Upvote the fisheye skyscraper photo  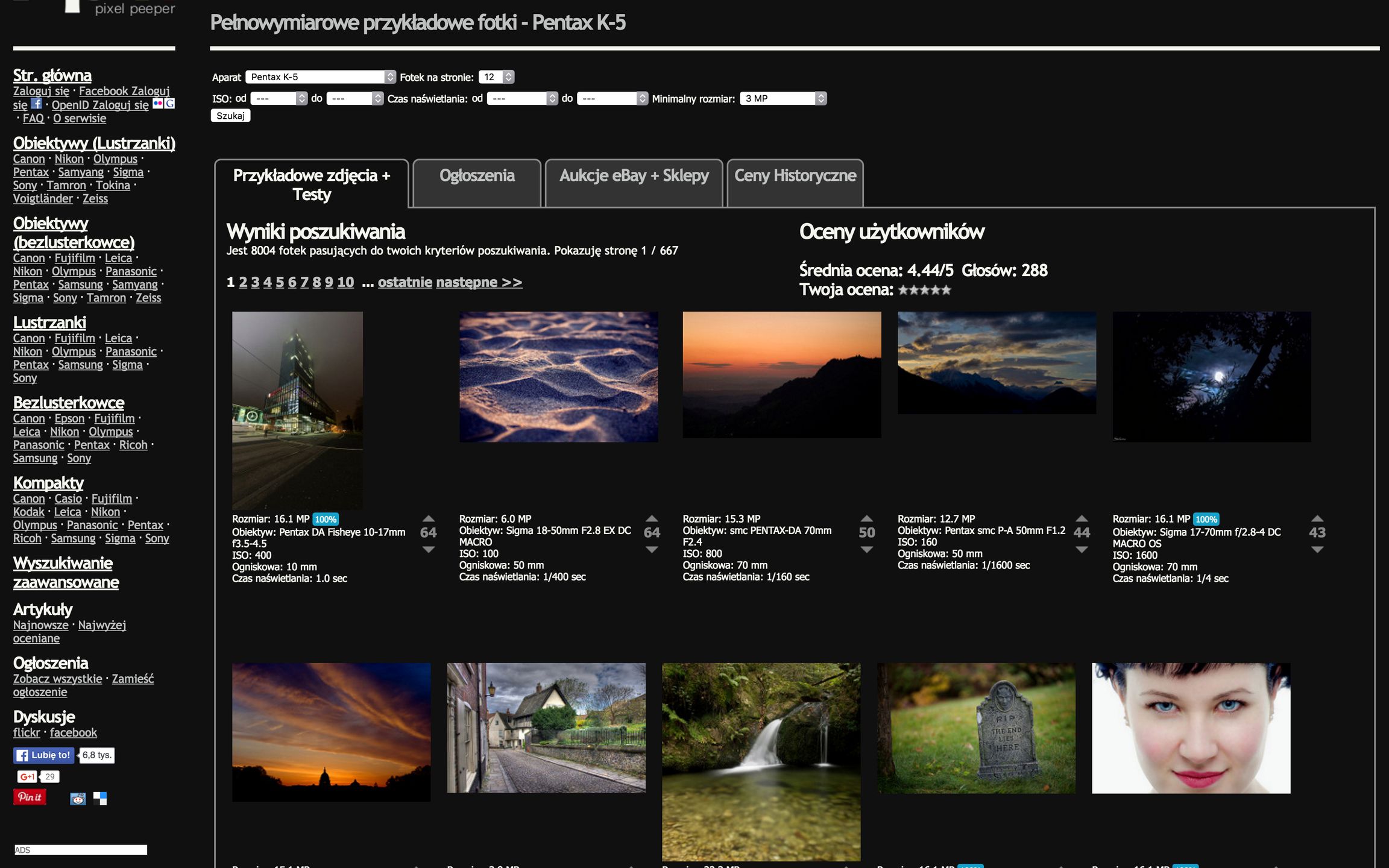point(429,518)
